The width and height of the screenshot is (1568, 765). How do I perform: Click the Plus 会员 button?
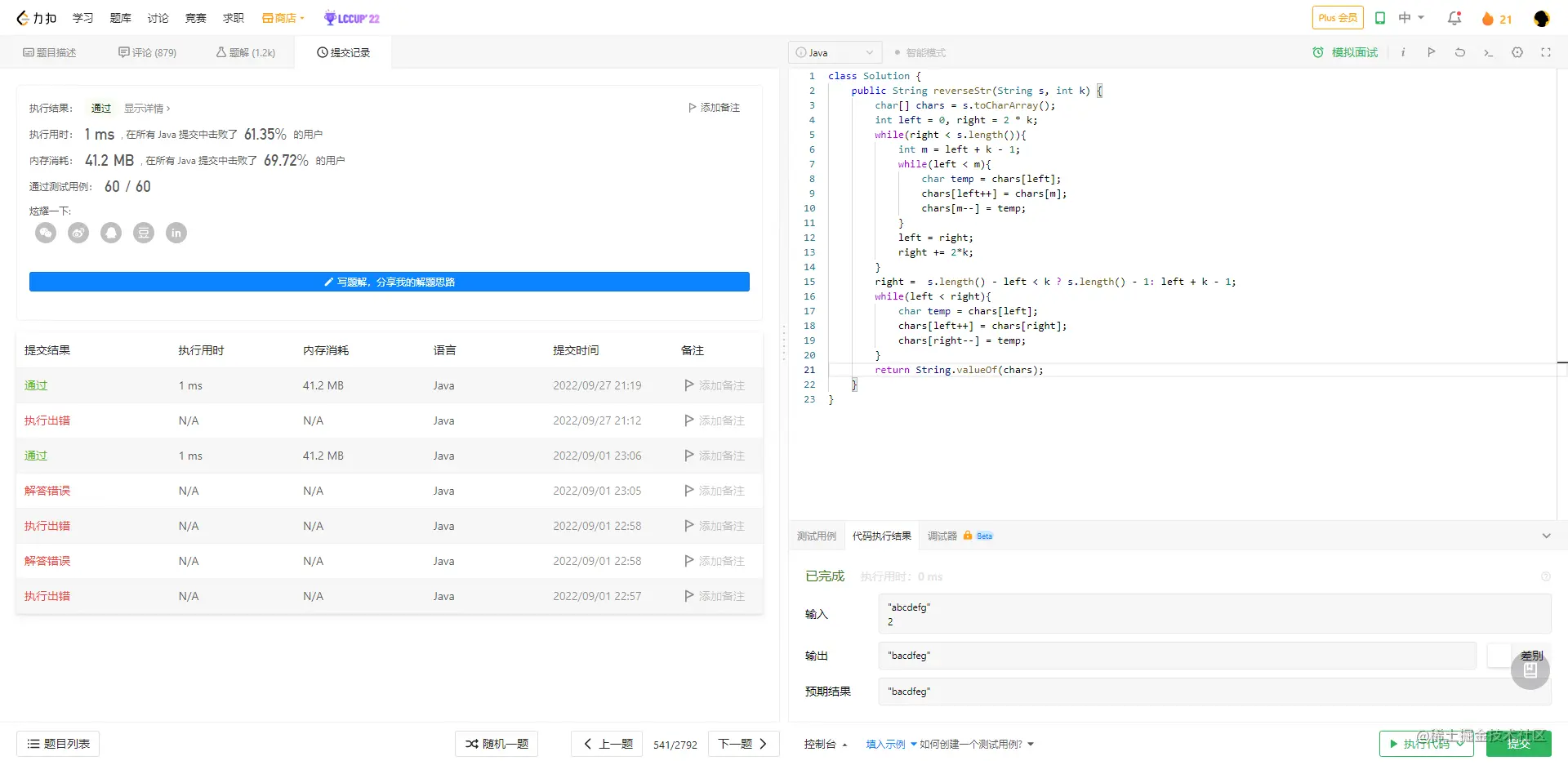(x=1338, y=18)
